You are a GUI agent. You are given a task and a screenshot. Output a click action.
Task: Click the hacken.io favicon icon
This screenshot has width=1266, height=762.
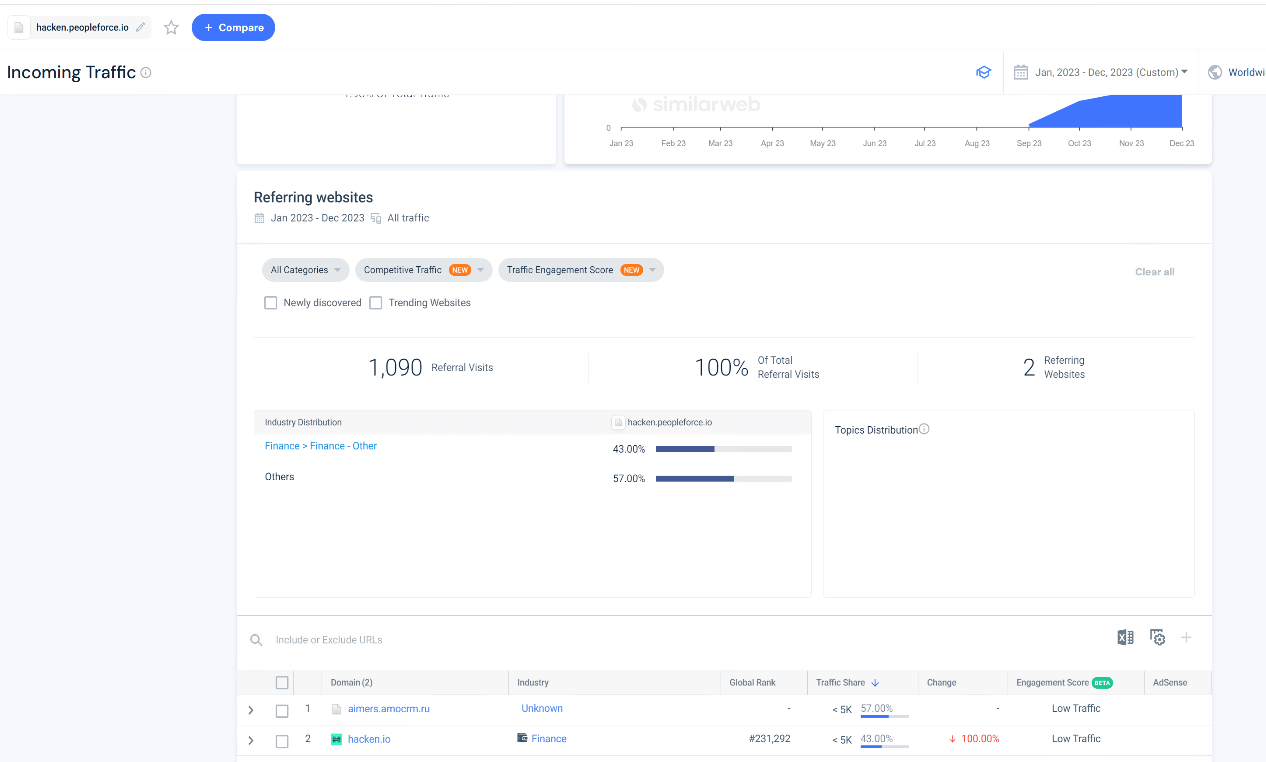click(337, 739)
